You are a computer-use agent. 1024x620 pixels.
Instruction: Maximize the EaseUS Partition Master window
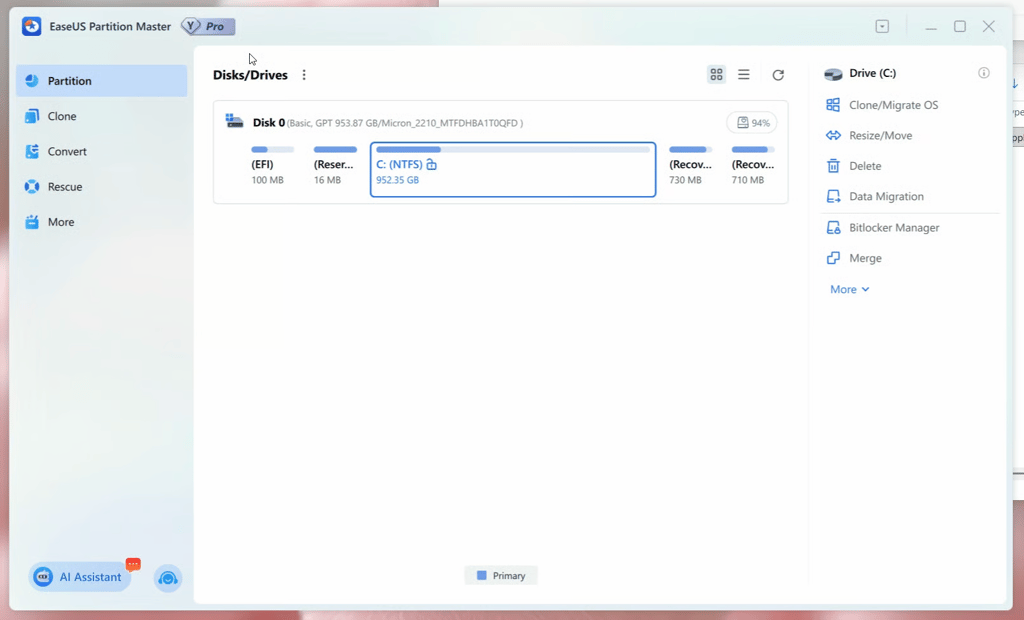pos(960,27)
